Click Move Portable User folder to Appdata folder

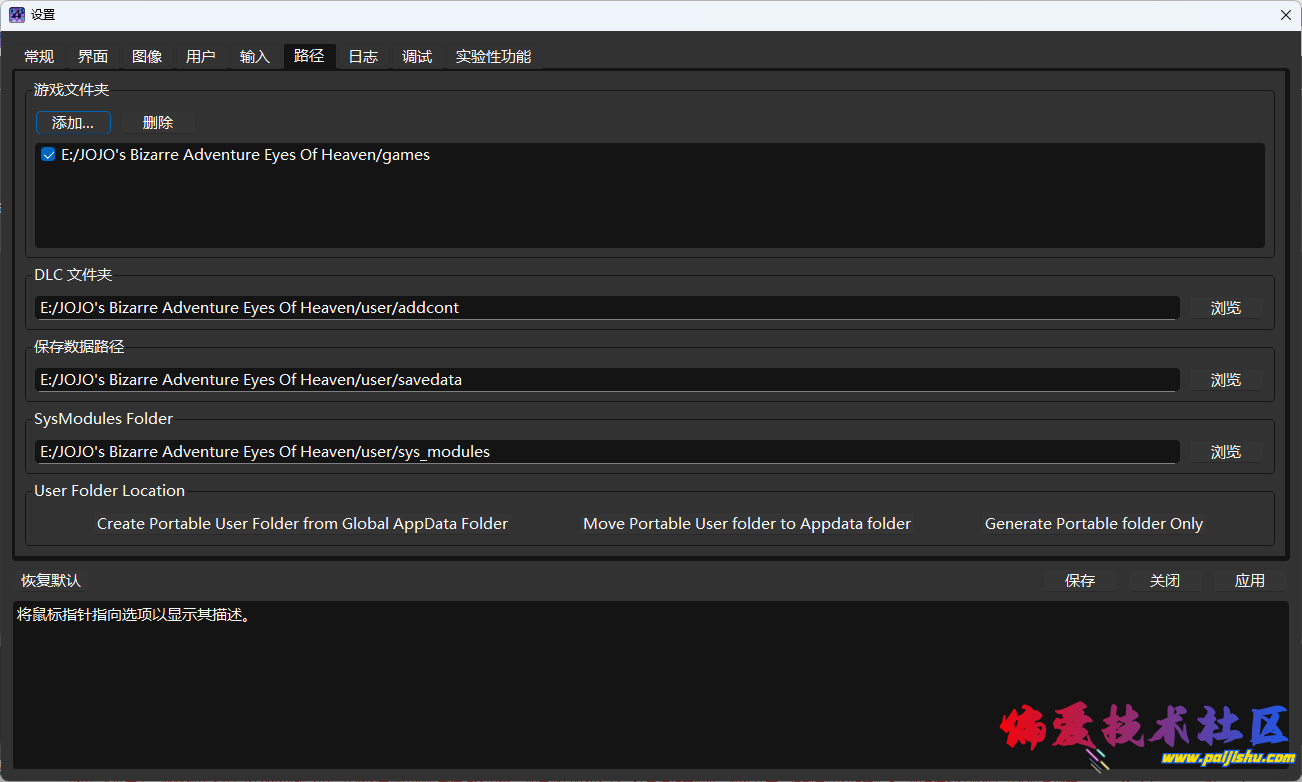point(747,524)
